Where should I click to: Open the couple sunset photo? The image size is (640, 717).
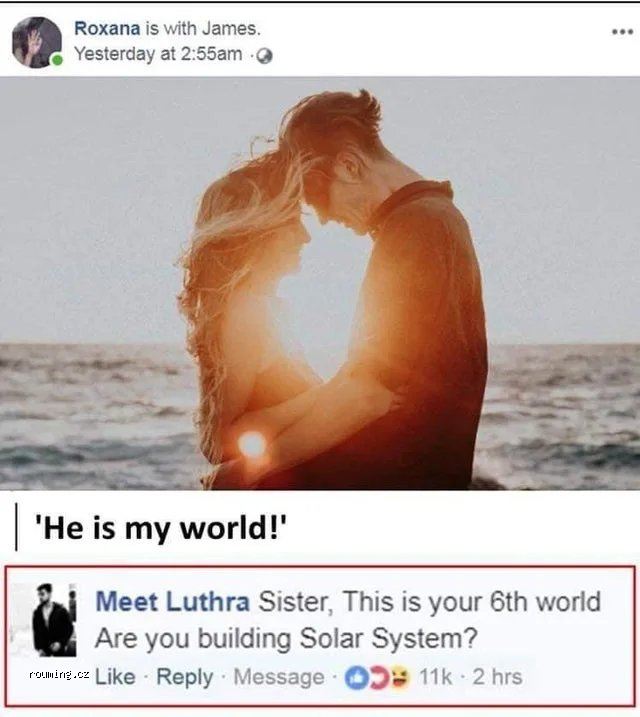point(320,283)
